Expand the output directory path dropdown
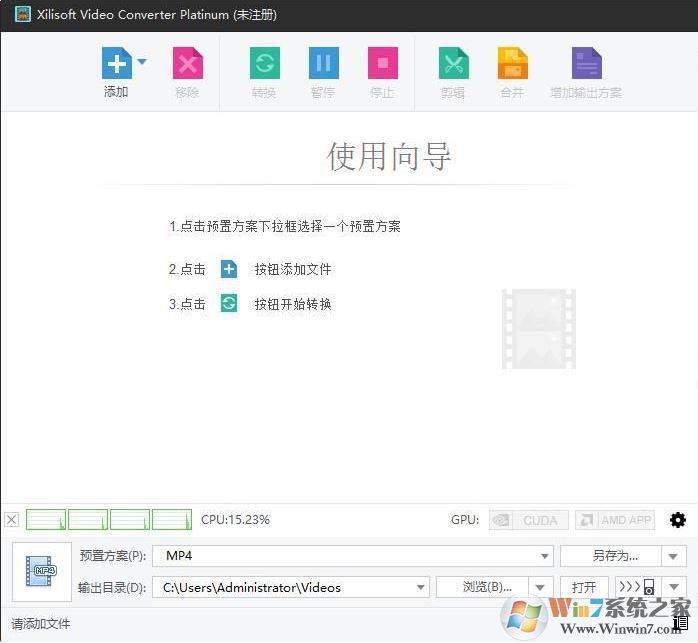This screenshot has width=698, height=643. click(x=420, y=587)
